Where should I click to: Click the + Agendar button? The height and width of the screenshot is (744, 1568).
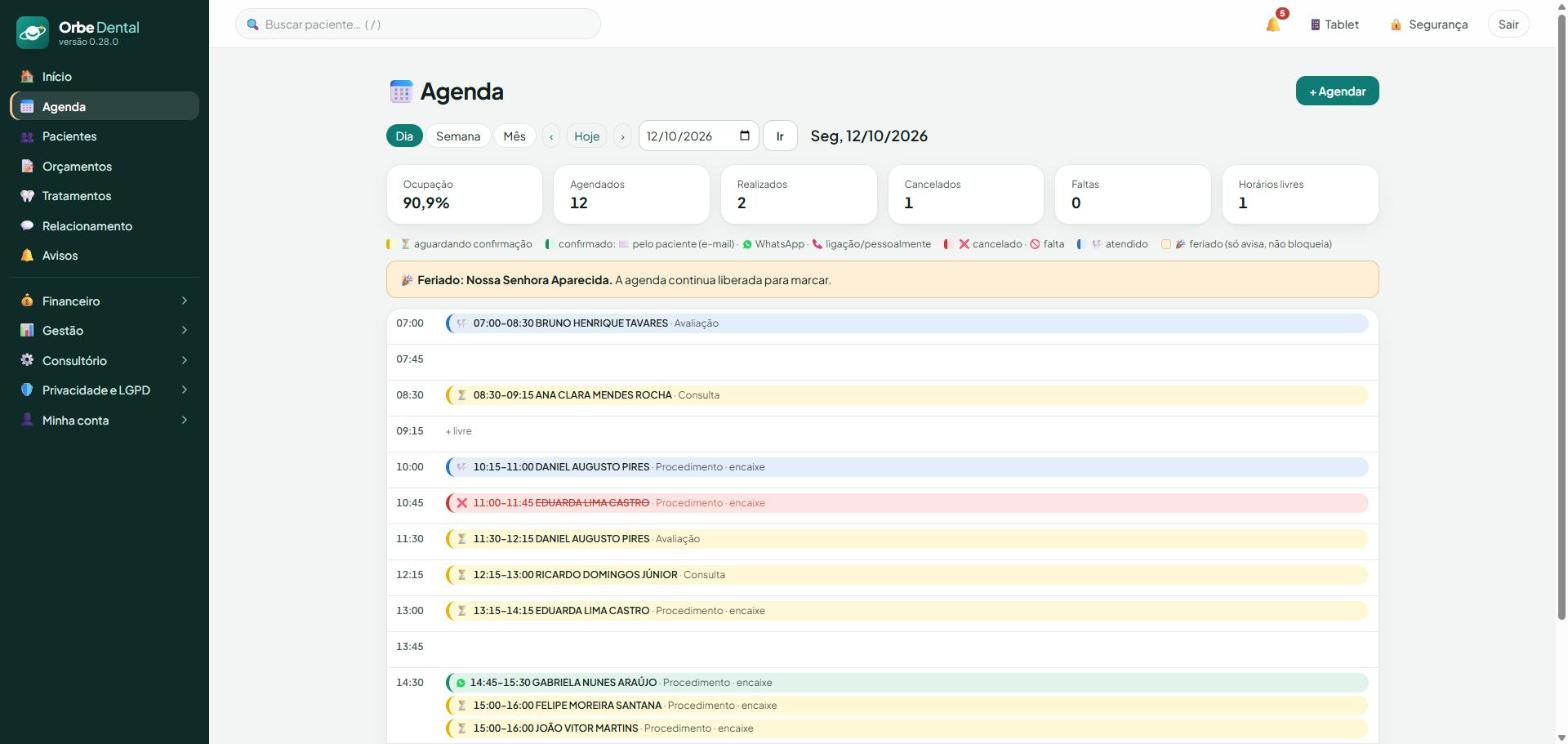pyautogui.click(x=1337, y=91)
